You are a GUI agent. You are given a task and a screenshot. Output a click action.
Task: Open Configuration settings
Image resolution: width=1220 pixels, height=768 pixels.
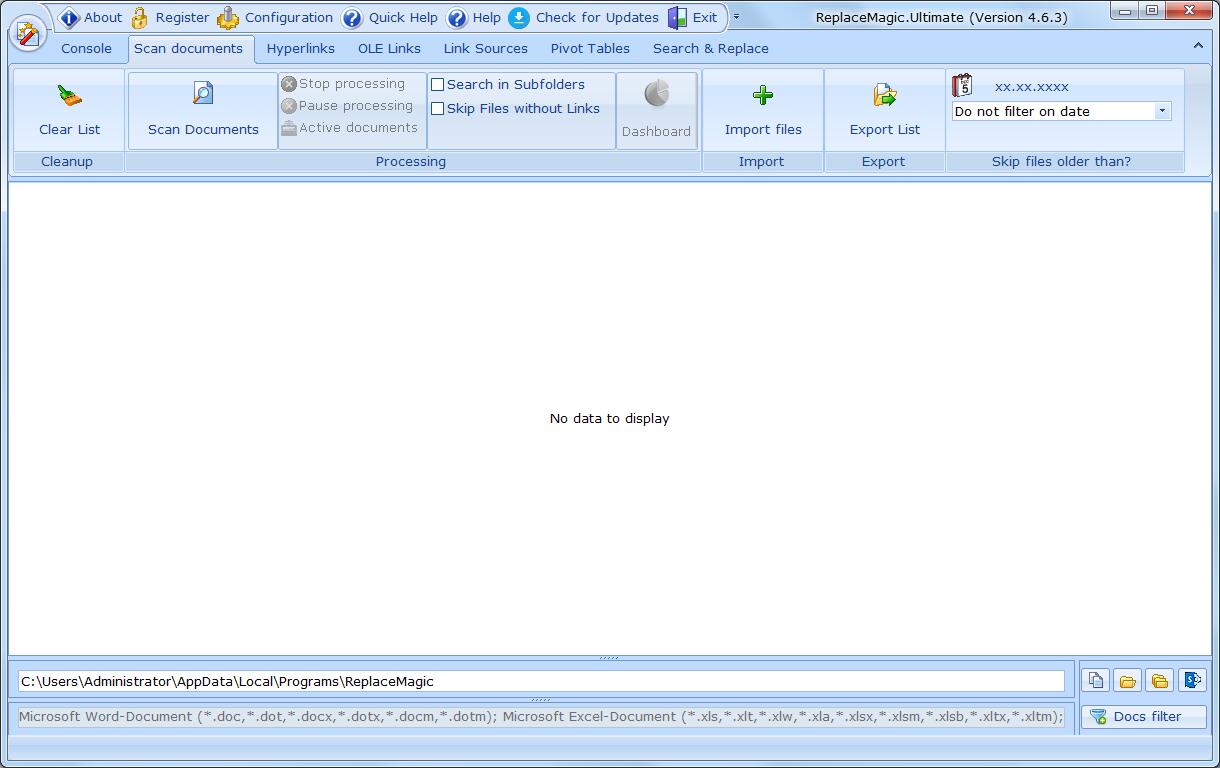pyautogui.click(x=276, y=17)
